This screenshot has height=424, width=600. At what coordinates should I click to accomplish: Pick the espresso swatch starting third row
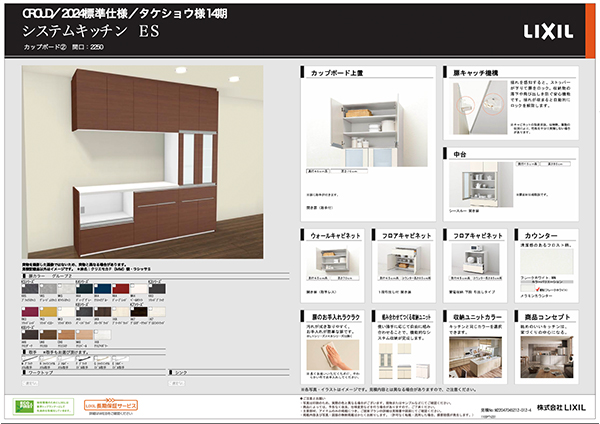point(30,335)
